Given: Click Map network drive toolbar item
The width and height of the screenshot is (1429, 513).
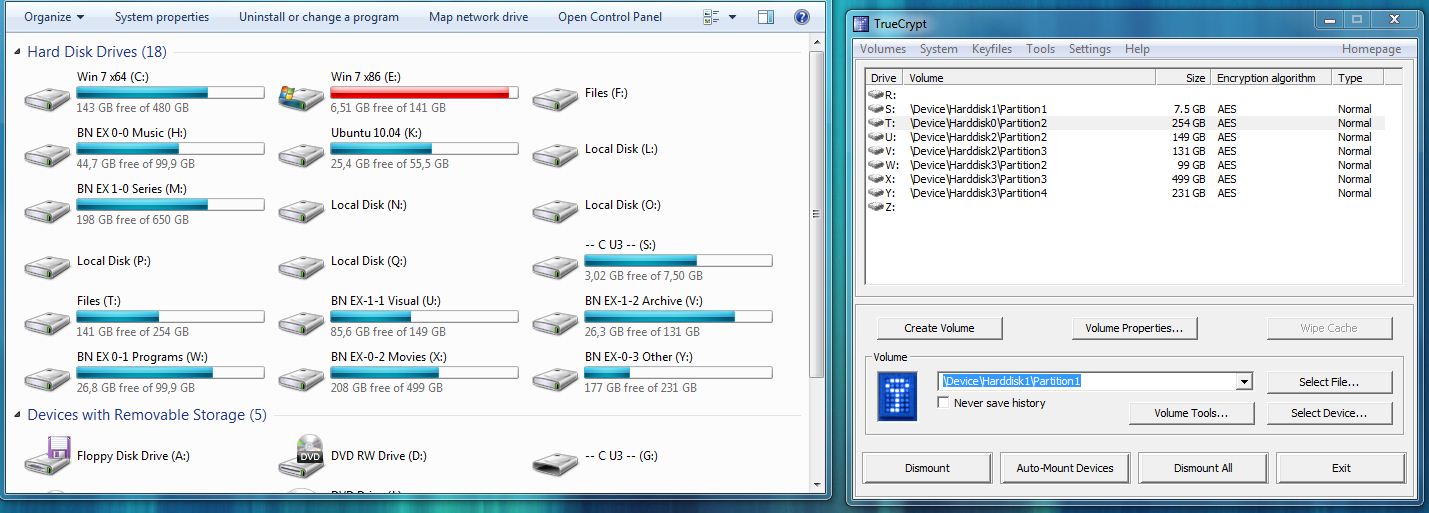Looking at the screenshot, I should tap(479, 17).
